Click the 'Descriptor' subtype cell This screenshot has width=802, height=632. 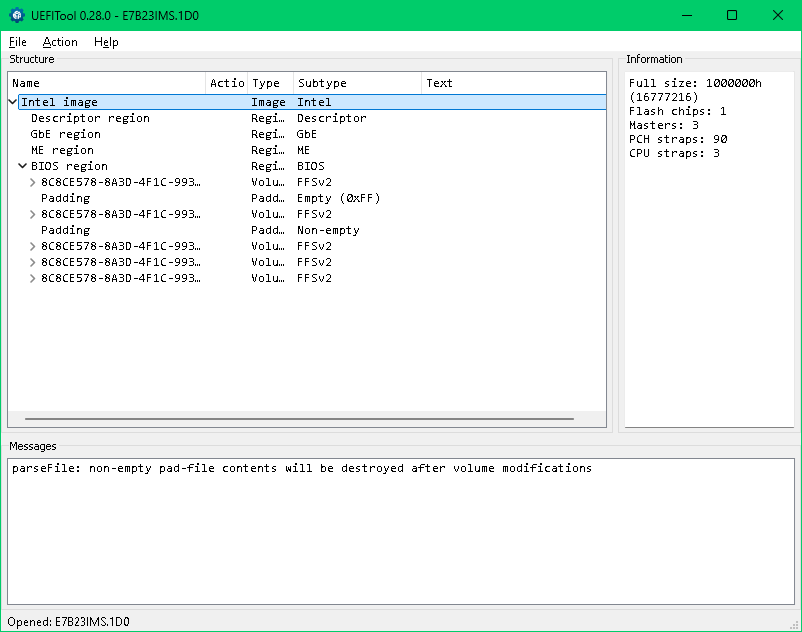pos(331,118)
